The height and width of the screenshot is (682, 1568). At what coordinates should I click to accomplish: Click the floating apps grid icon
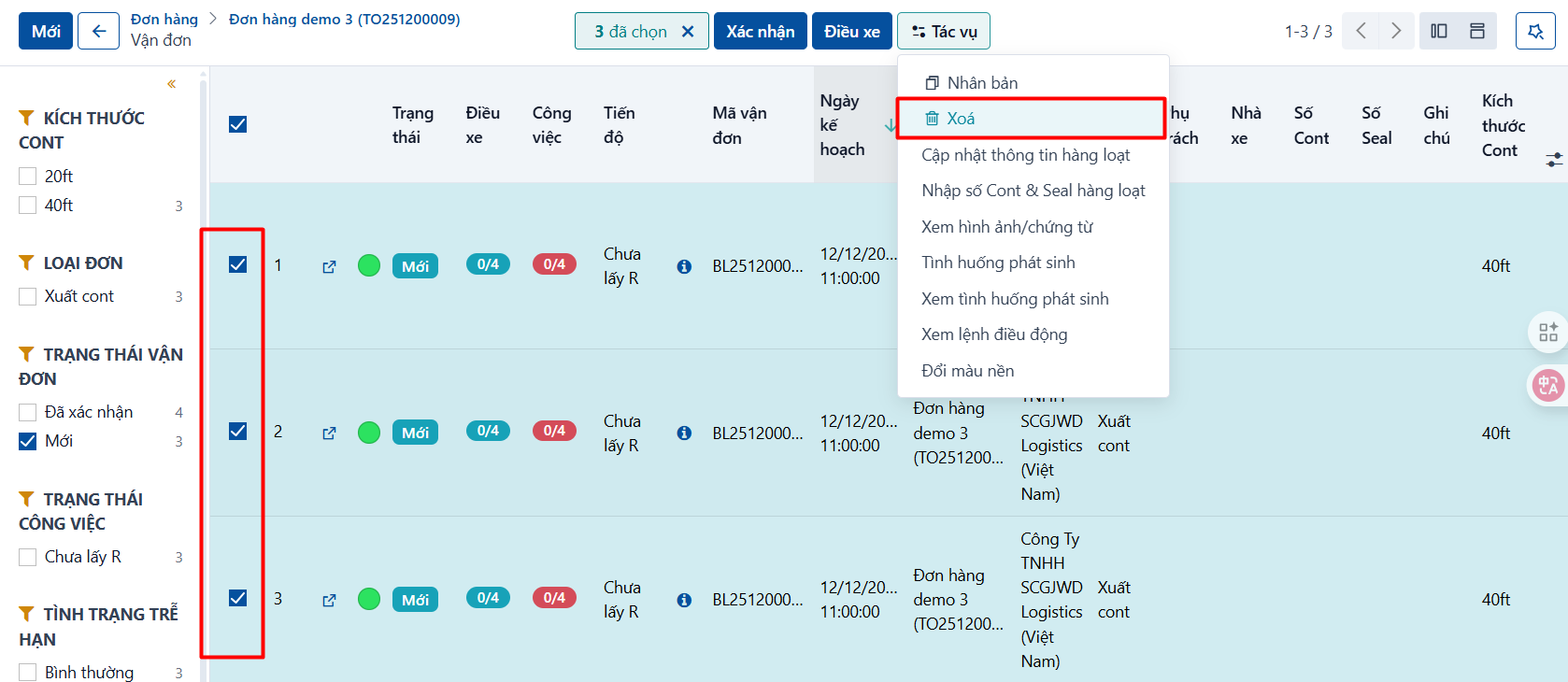click(x=1548, y=332)
